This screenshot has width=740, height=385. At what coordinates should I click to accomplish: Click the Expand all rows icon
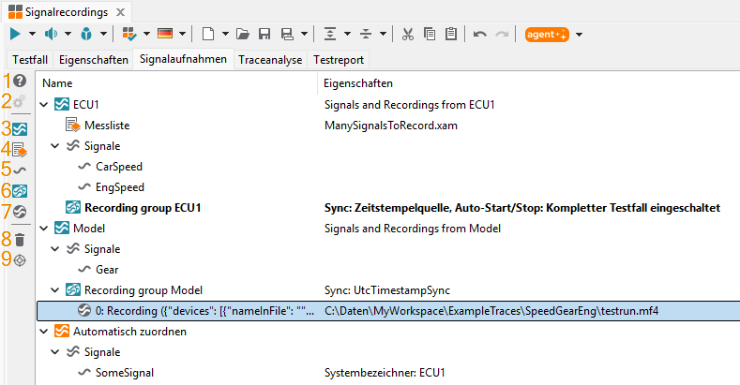tap(330, 34)
